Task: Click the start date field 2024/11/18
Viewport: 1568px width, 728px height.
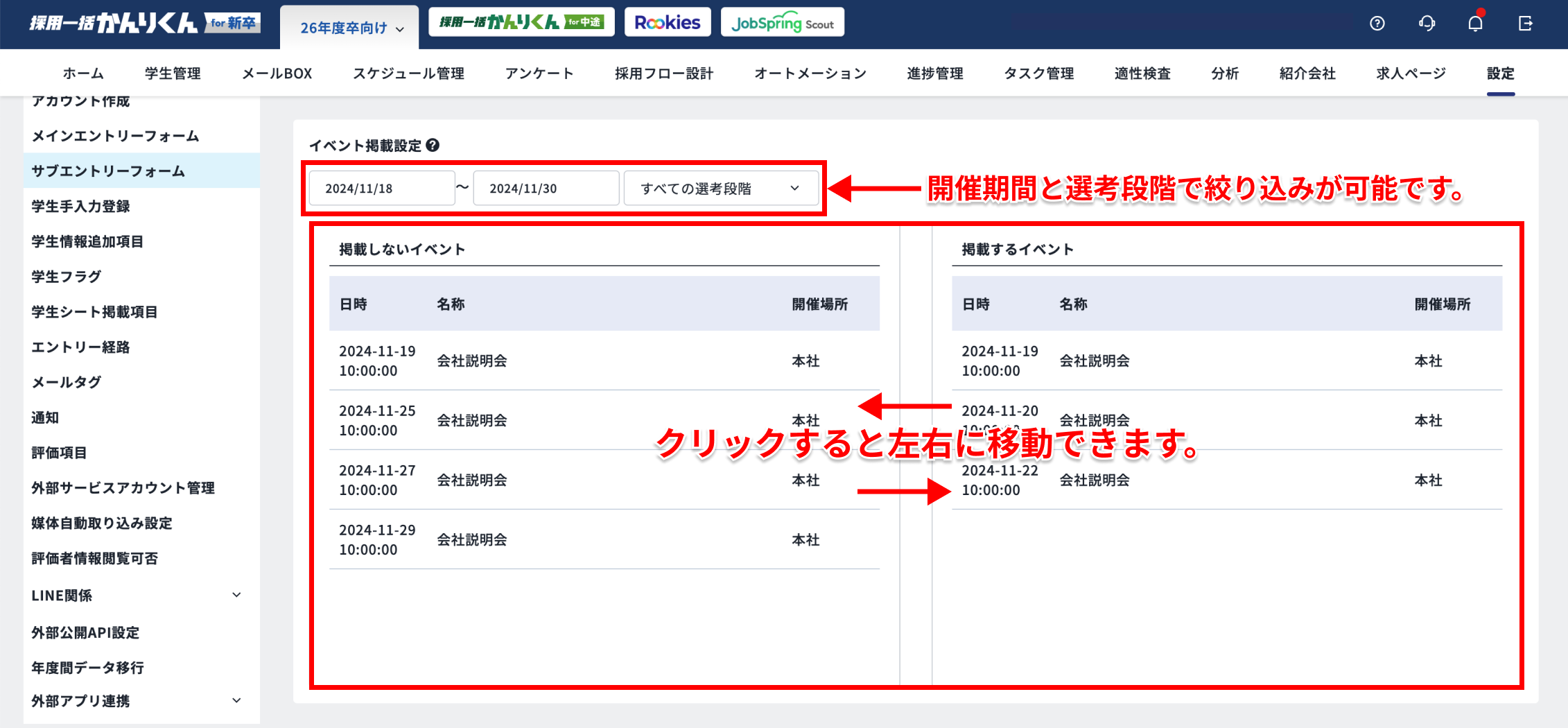Action: (x=381, y=189)
